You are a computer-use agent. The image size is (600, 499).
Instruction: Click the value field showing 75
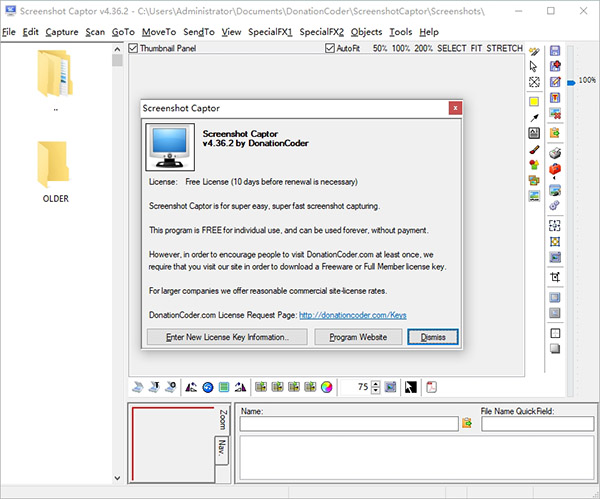point(356,387)
